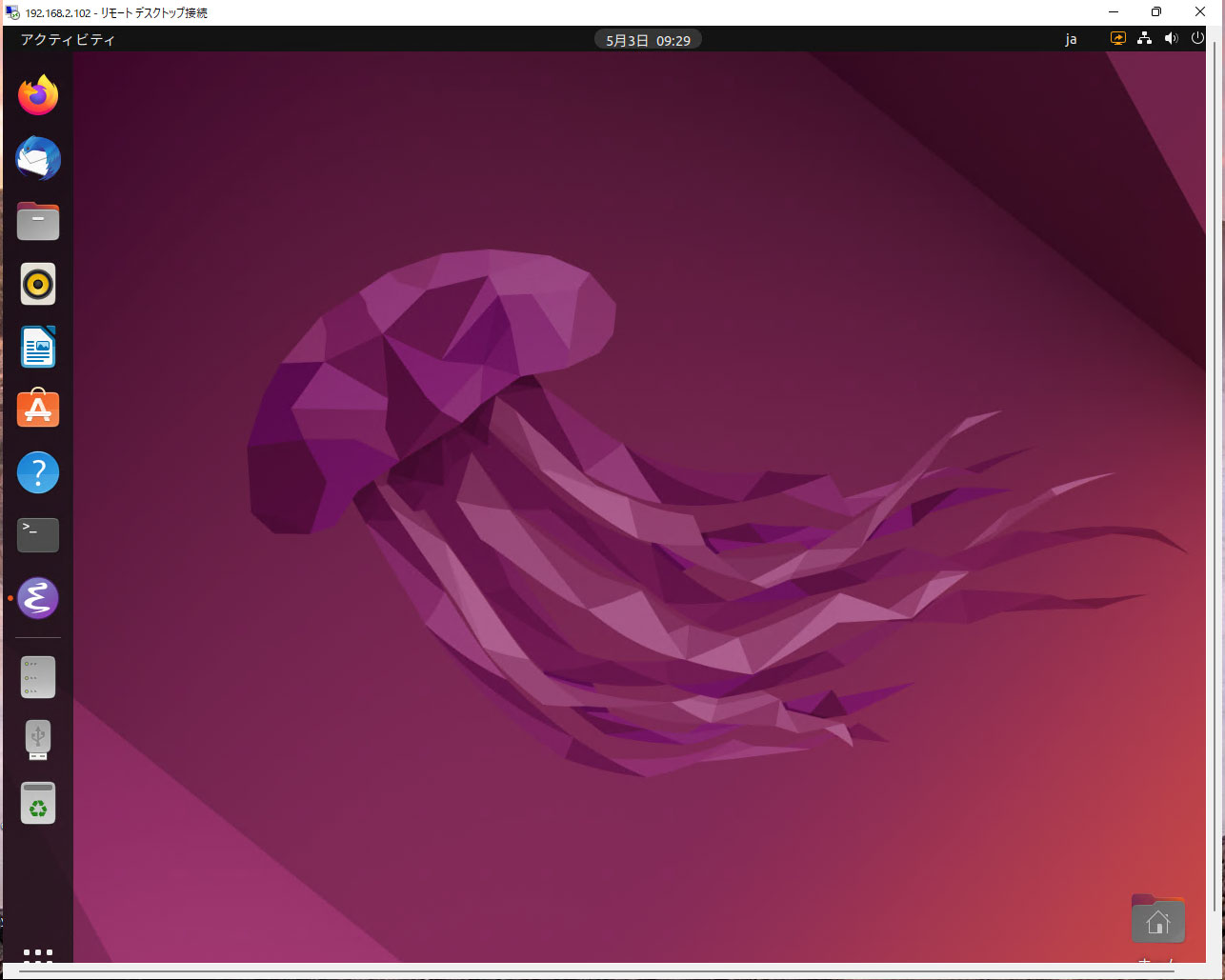This screenshot has height=980, width=1225.
Task: Open LibreOffice Writer from the dock
Action: click(38, 347)
